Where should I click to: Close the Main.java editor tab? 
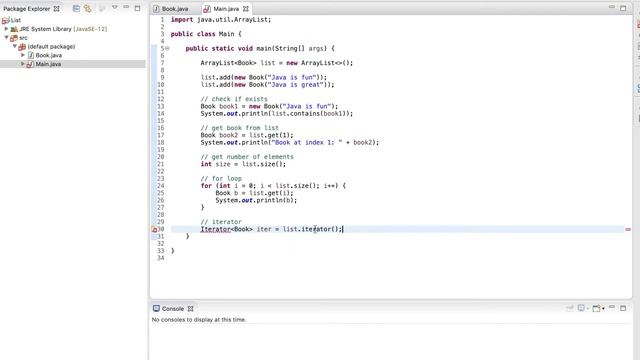pos(246,9)
